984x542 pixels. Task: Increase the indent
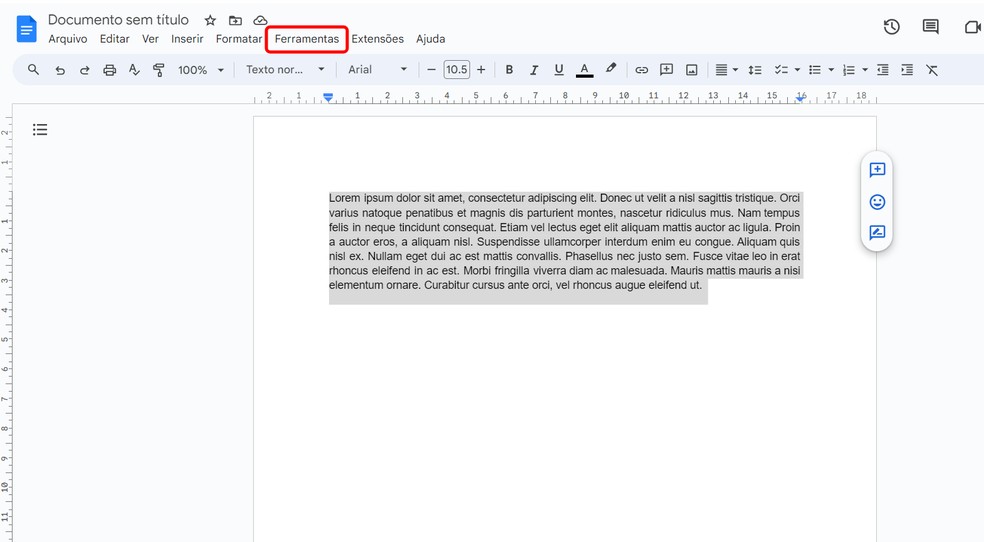pyautogui.click(x=907, y=70)
